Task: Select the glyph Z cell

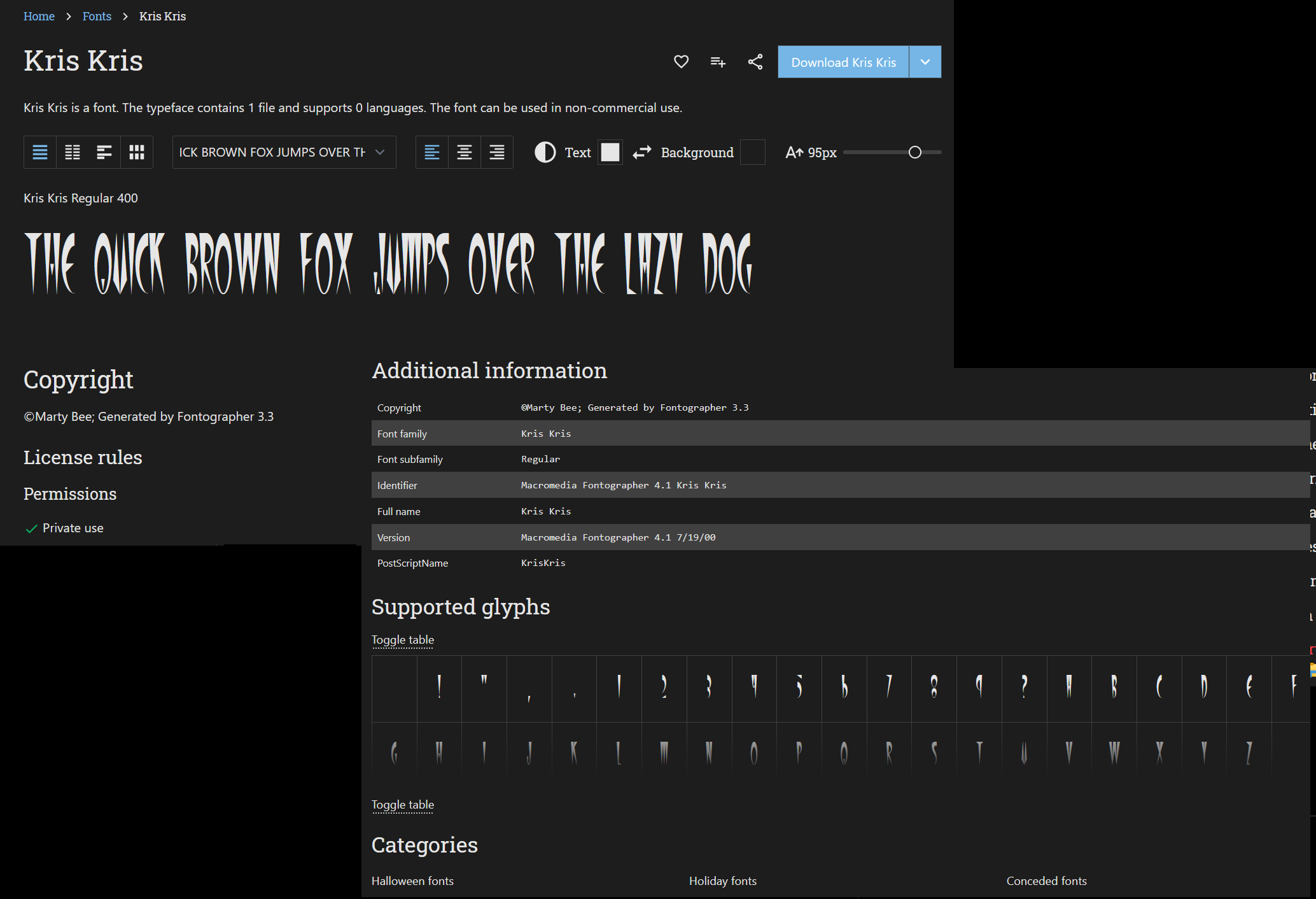Action: [1249, 753]
